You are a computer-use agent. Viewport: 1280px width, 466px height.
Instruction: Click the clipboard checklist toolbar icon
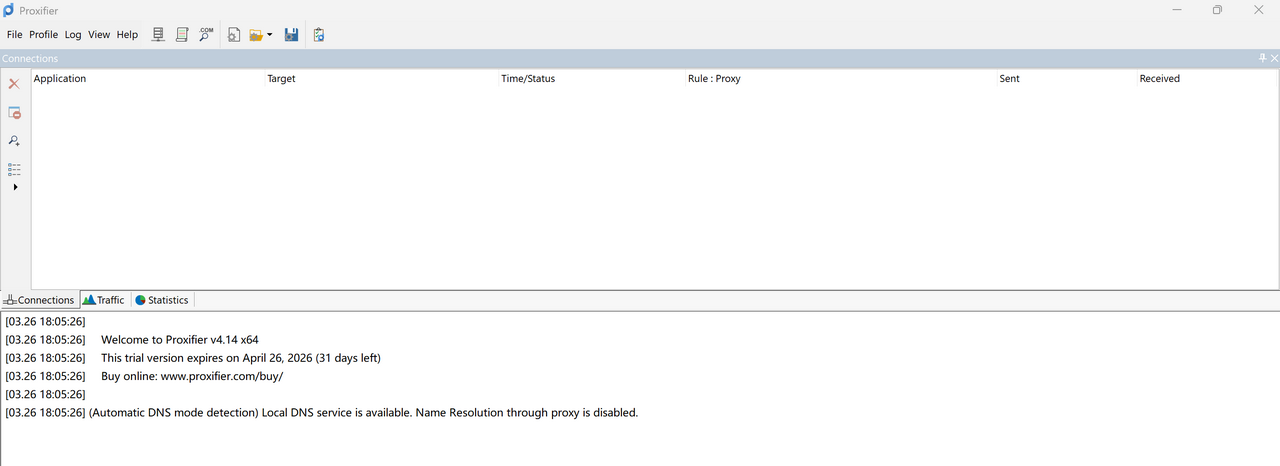[318, 35]
